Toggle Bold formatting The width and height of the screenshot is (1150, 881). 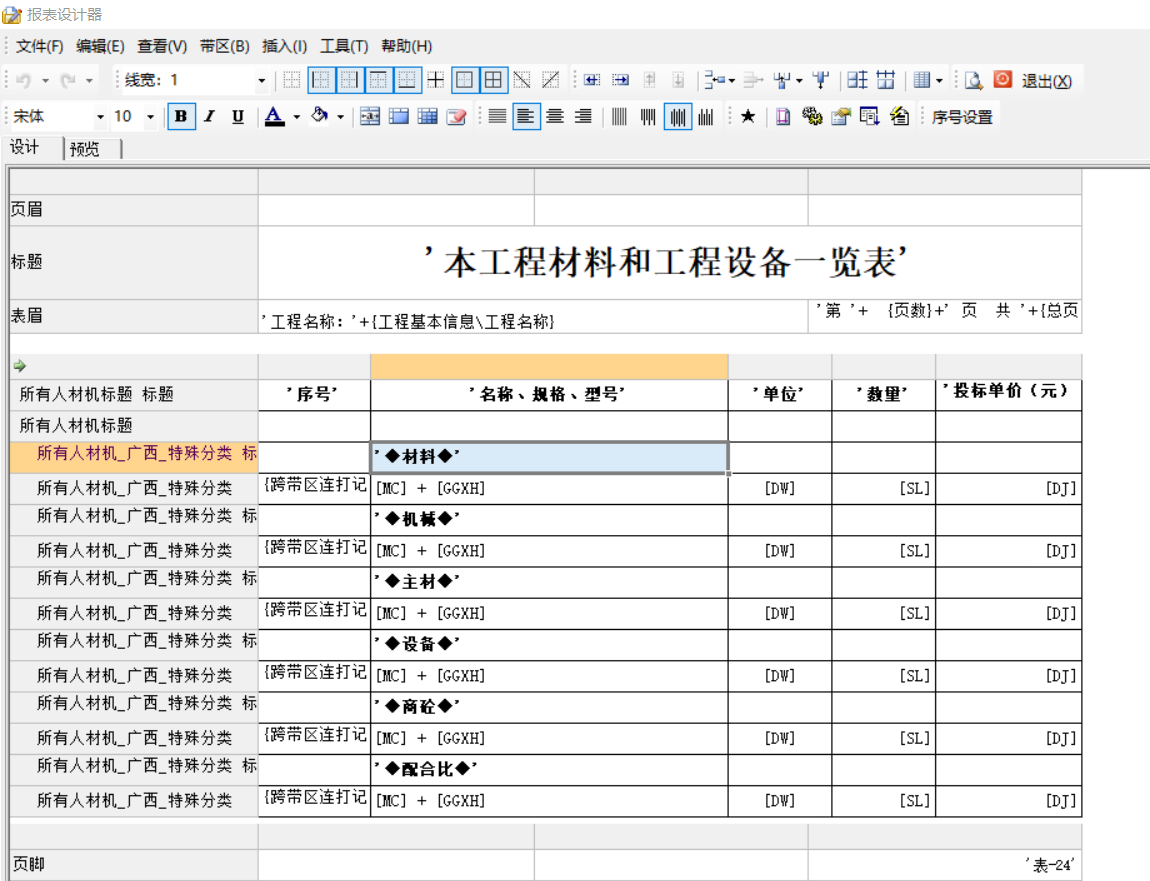(181, 117)
